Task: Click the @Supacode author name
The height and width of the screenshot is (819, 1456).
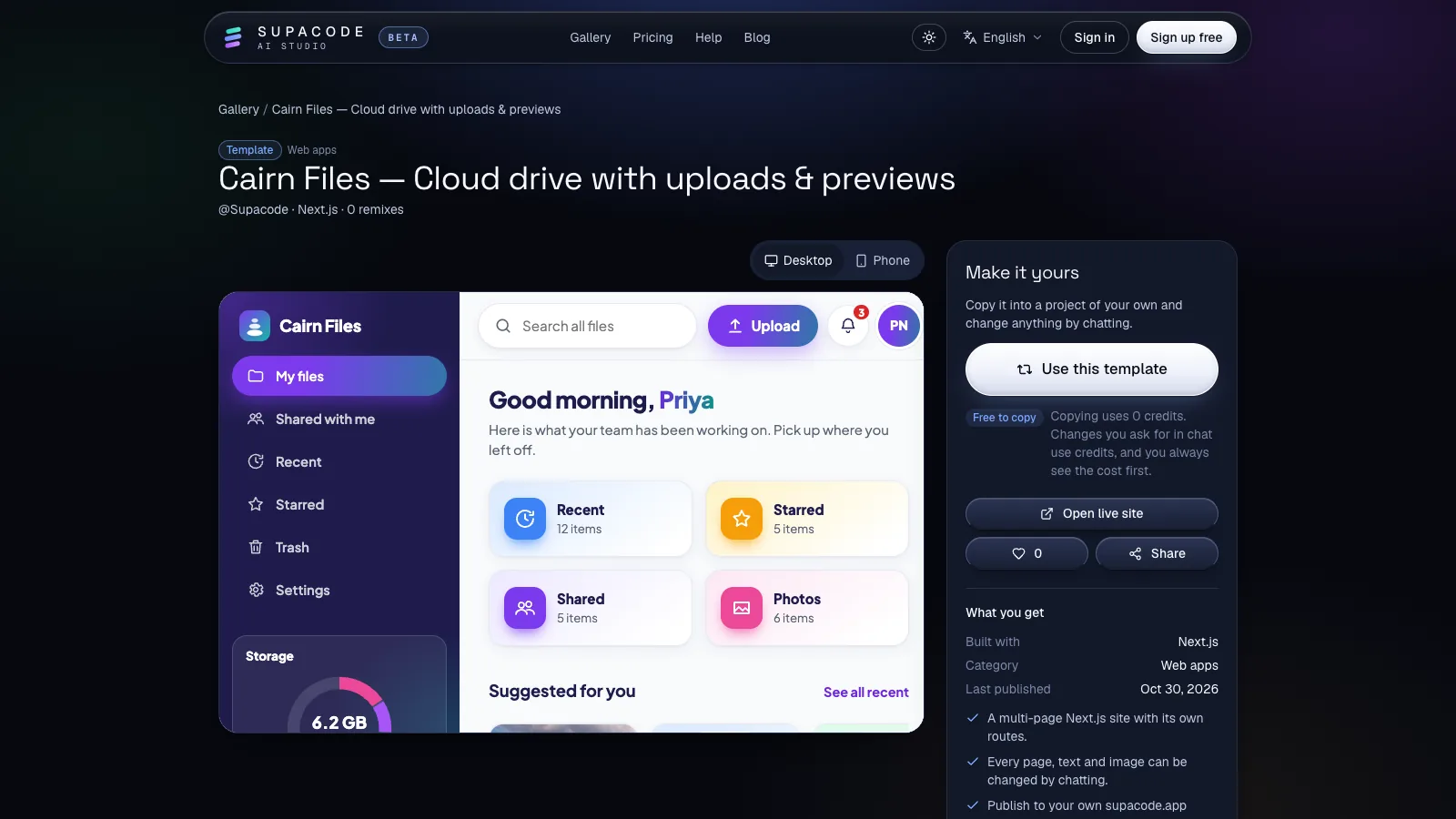Action: (x=253, y=209)
